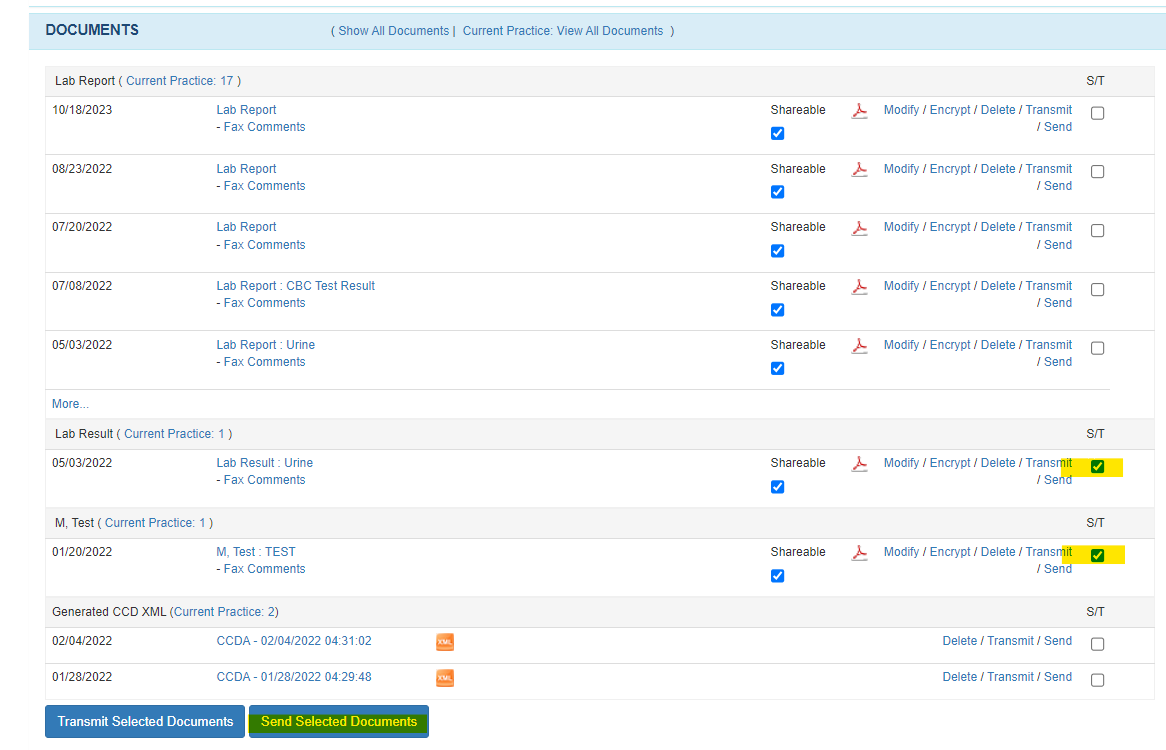Click Transmit Selected Documents button
1166x750 pixels.
click(145, 722)
